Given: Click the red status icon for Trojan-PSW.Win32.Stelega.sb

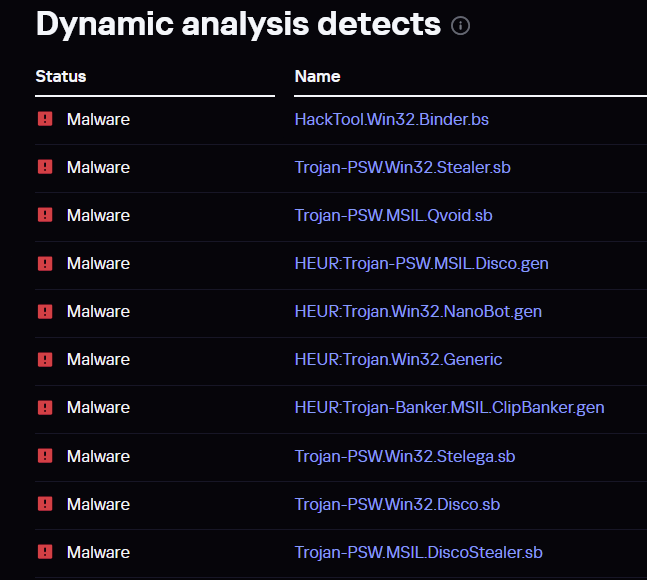Looking at the screenshot, I should (45, 456).
